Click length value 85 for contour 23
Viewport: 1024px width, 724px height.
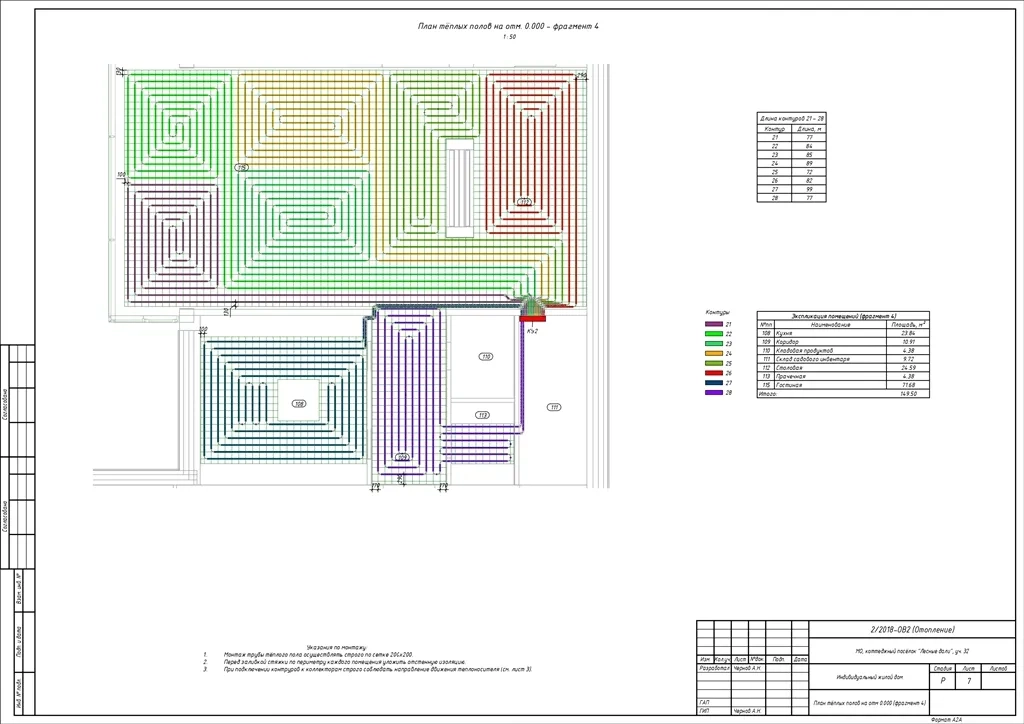pyautogui.click(x=809, y=155)
